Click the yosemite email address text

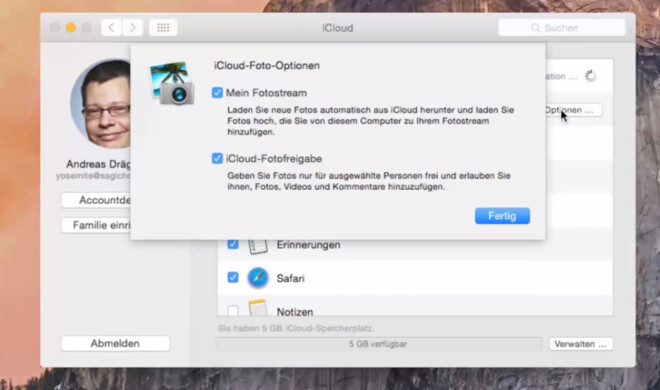(93, 176)
